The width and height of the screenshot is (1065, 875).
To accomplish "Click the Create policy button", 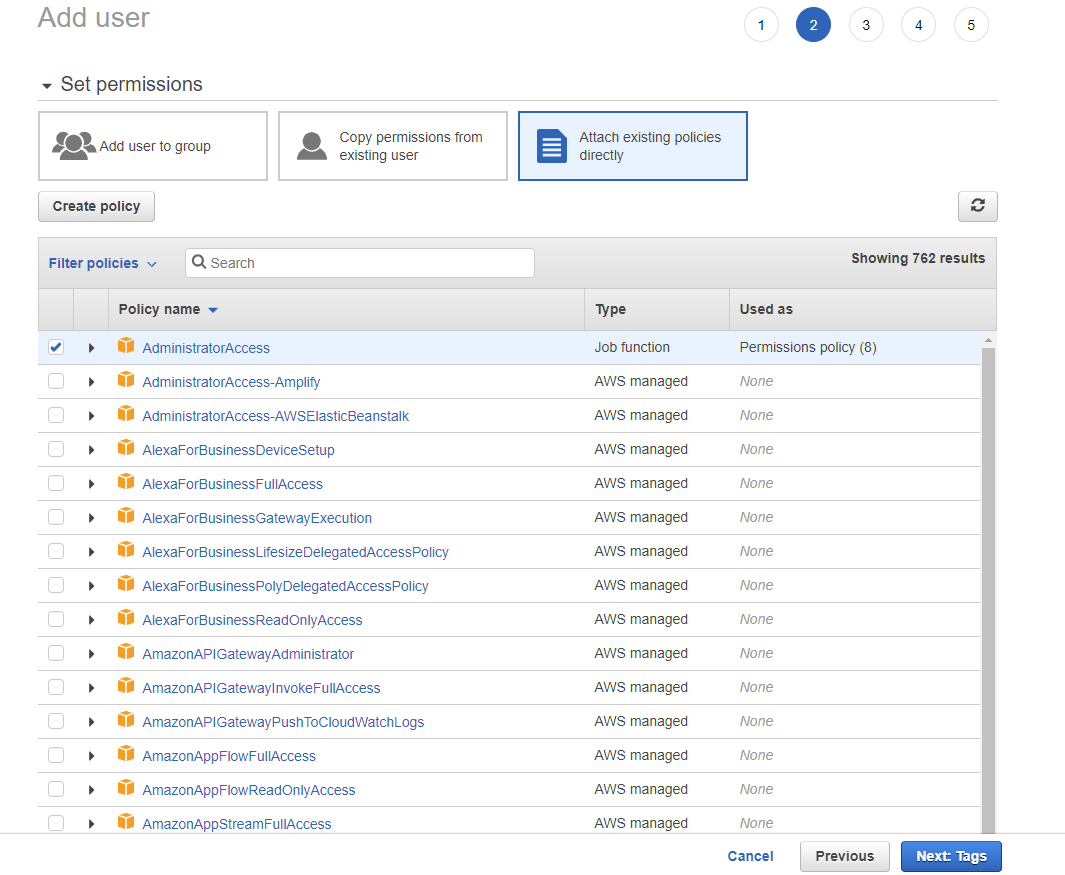I will pyautogui.click(x=96, y=206).
